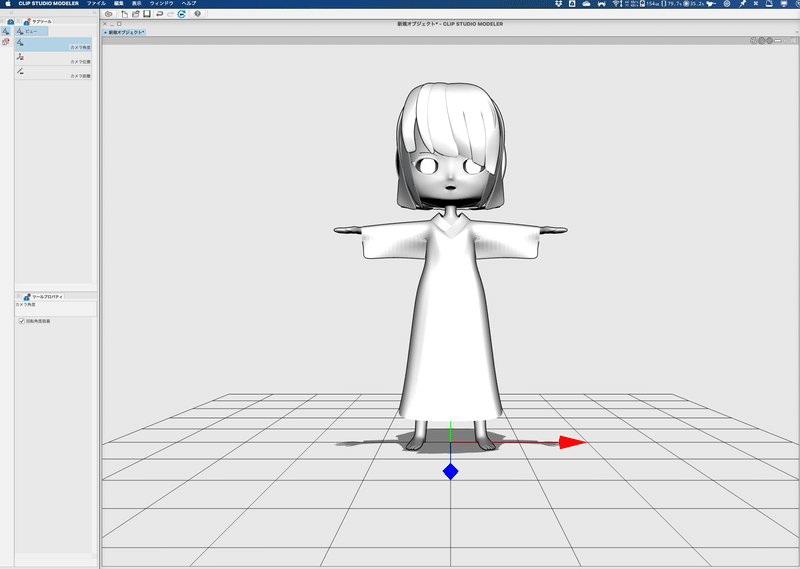
Task: Click the blue circular arrow toolbar icon
Action: coord(182,14)
